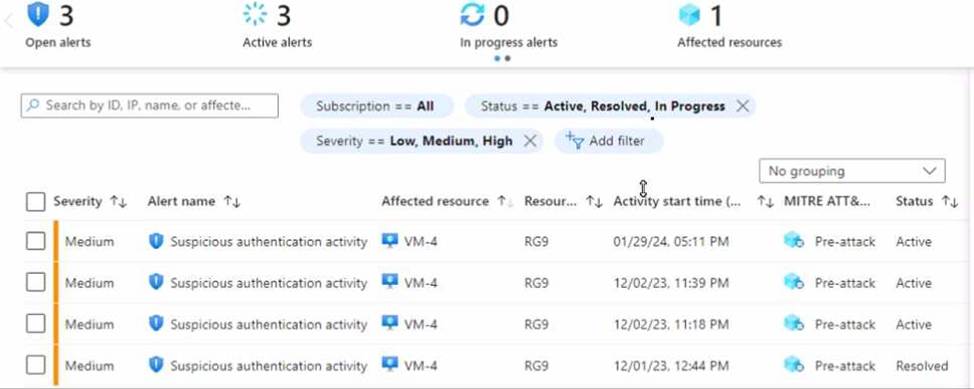Open the No grouping dropdown
The height and width of the screenshot is (389, 974).
click(x=852, y=171)
